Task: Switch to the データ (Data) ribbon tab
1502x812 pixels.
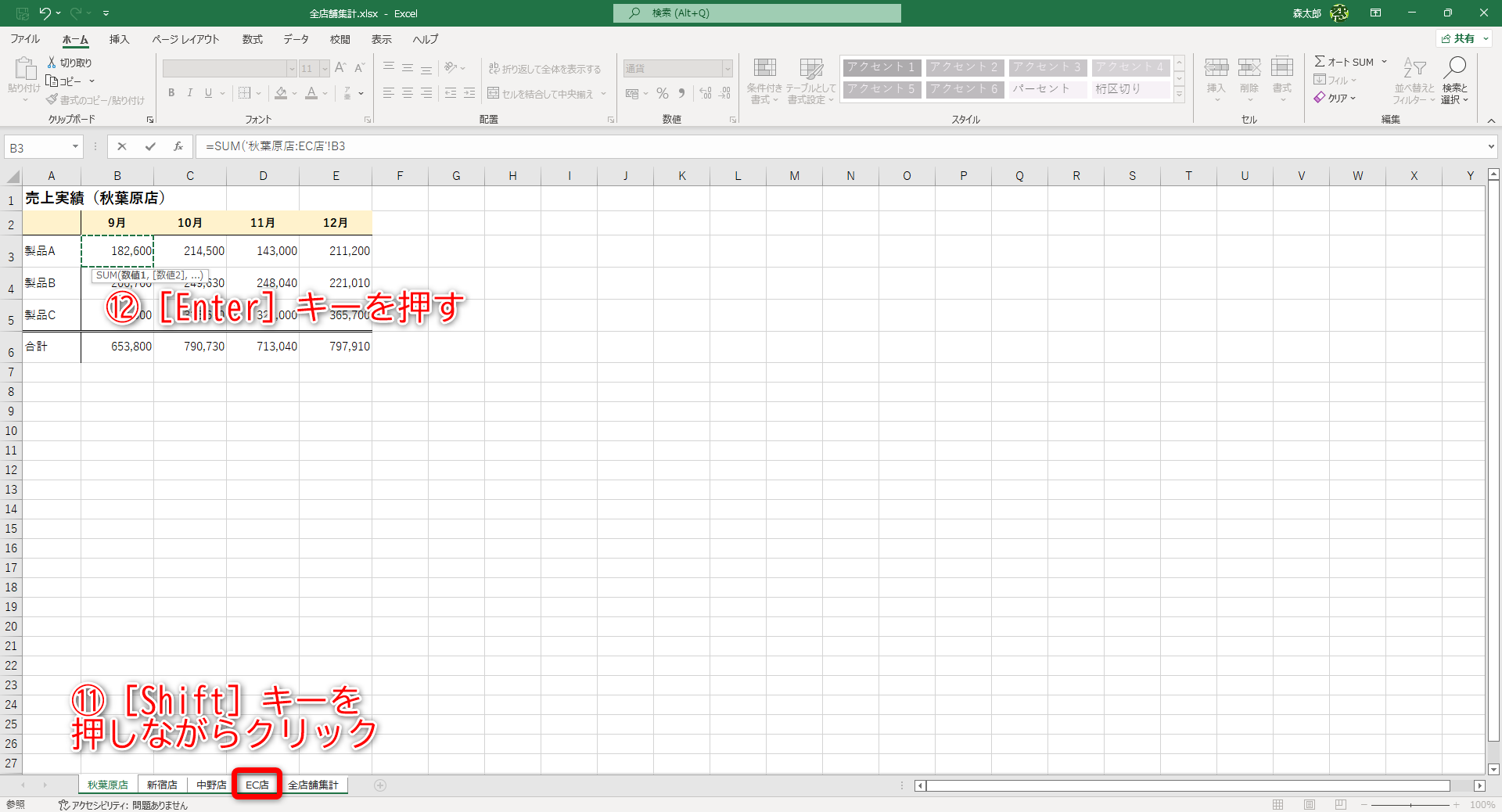Action: [296, 39]
